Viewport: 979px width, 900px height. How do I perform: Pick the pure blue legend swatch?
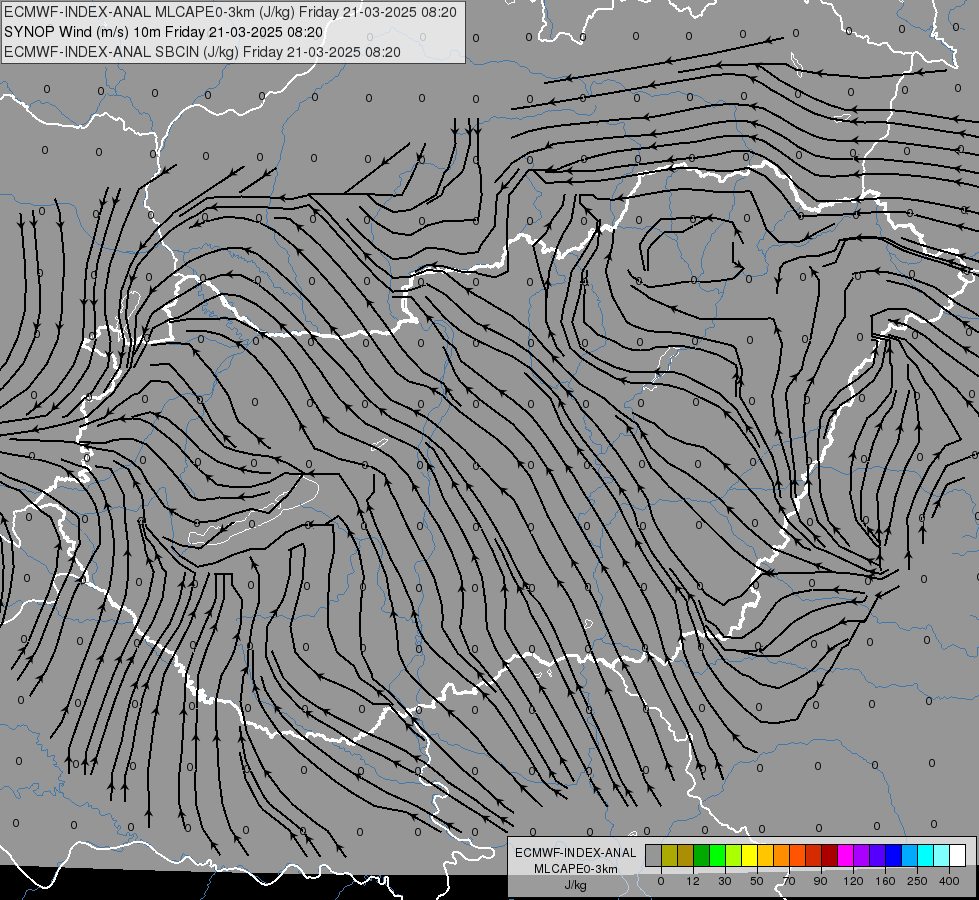tap(894, 855)
